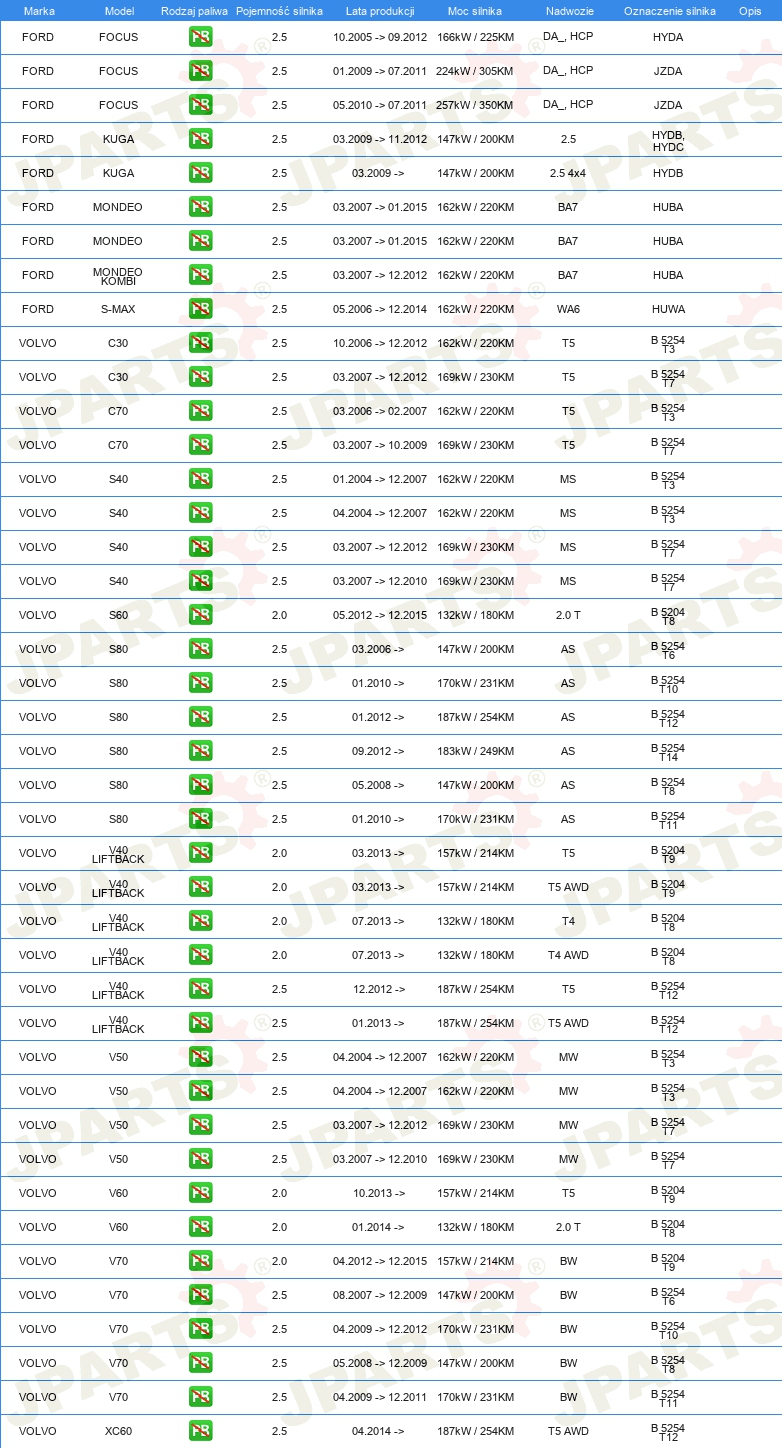Select the body cell WA6
782x1448 pixels.
568,309
